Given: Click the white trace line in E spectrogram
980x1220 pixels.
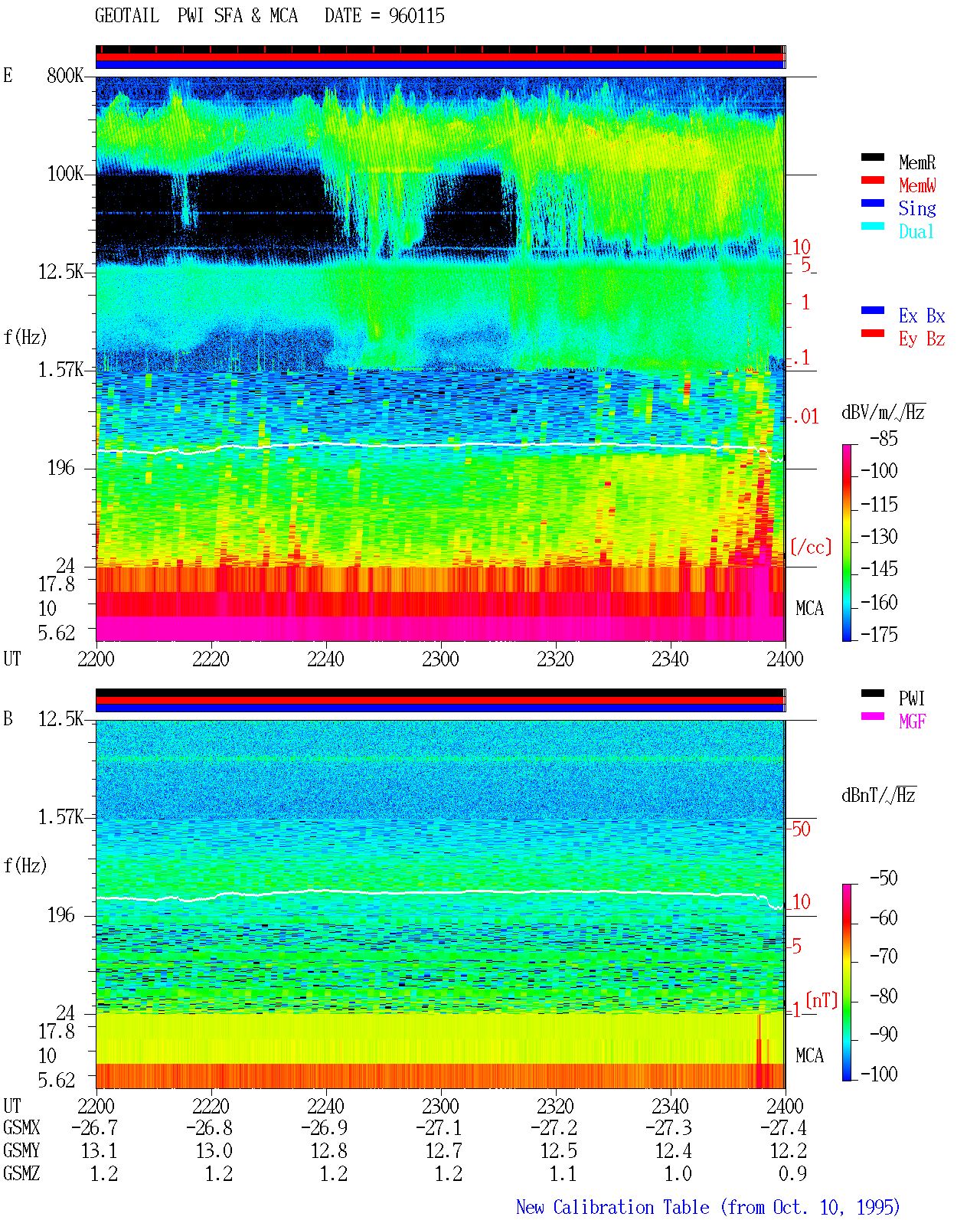Looking at the screenshot, I should coord(440,446).
